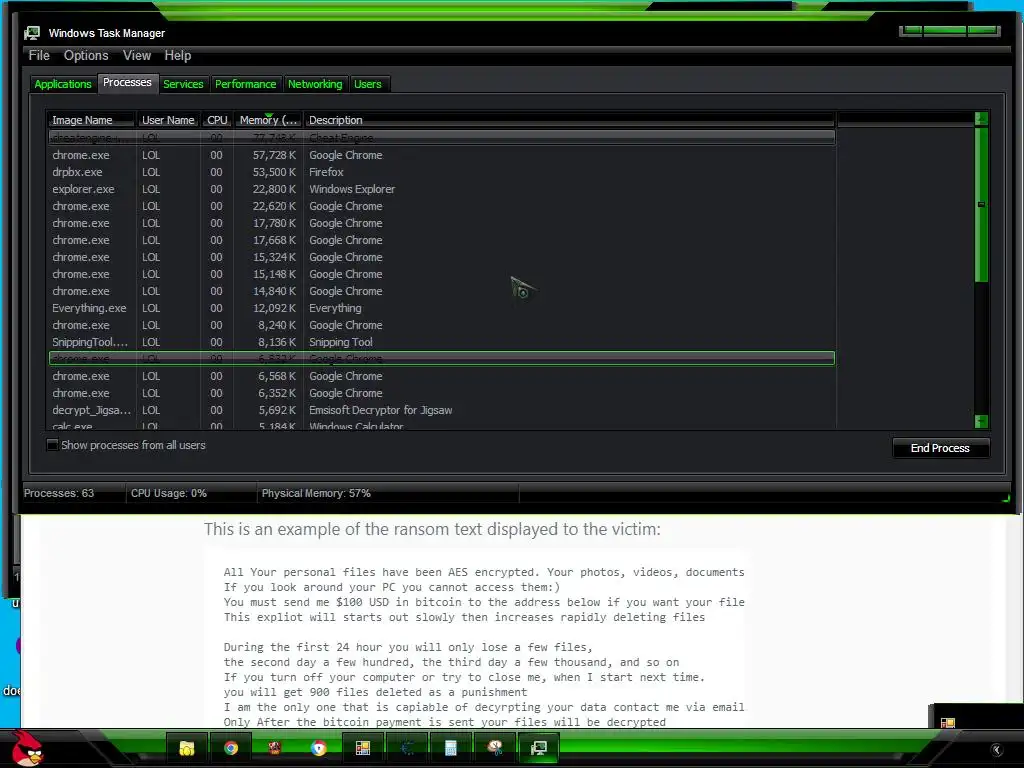Click 'CPU Usage: 0%' in status bar
Screen dimensions: 1024x768
pos(168,494)
